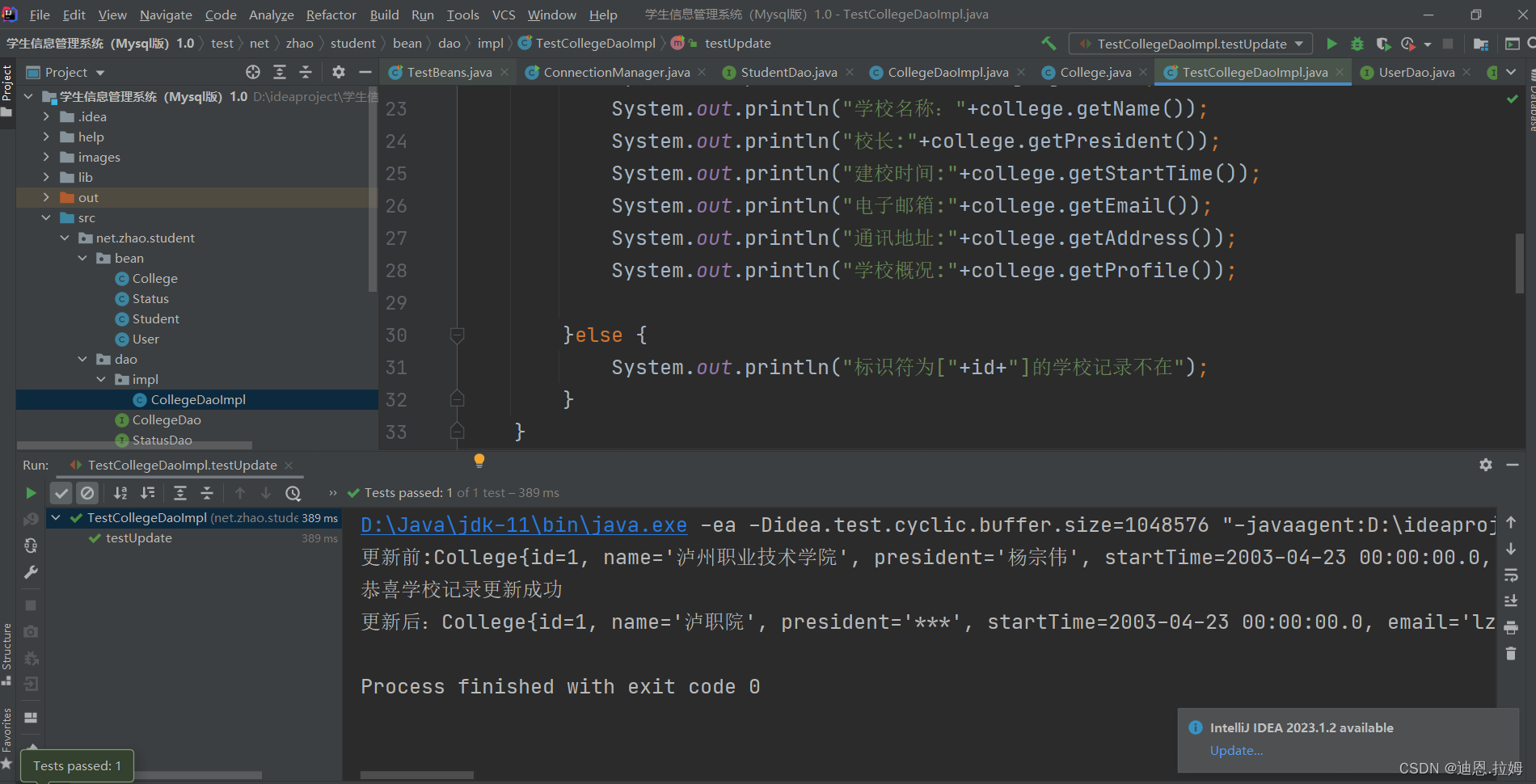Switch to the StudentDao.java tab
This screenshot has height=784, width=1536.
(788, 72)
